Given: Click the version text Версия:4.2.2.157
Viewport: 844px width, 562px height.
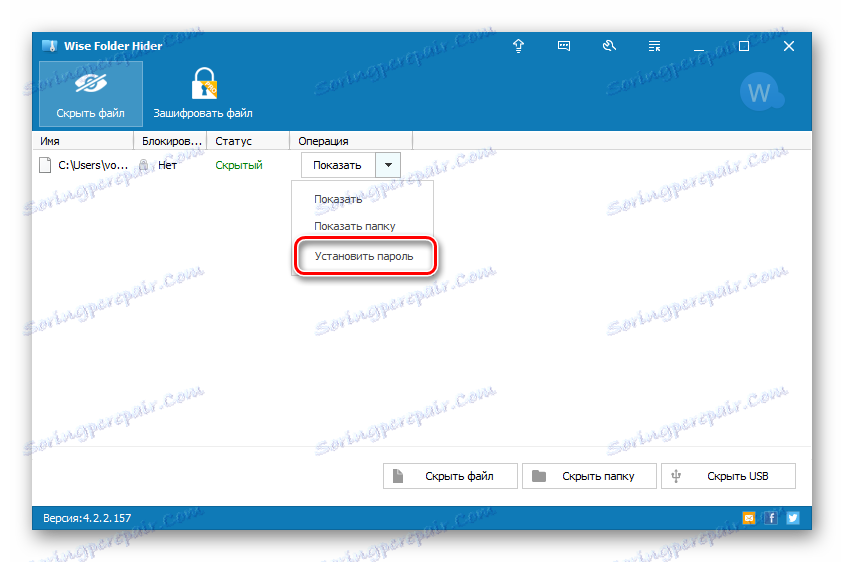Looking at the screenshot, I should (87, 518).
